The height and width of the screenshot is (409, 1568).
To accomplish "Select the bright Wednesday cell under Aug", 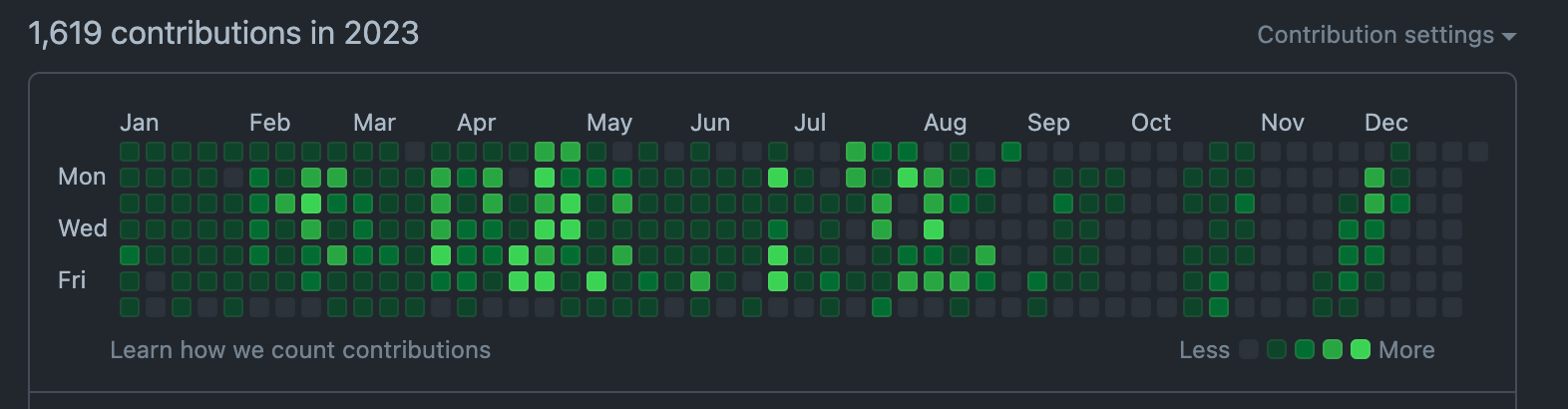I will click(934, 229).
